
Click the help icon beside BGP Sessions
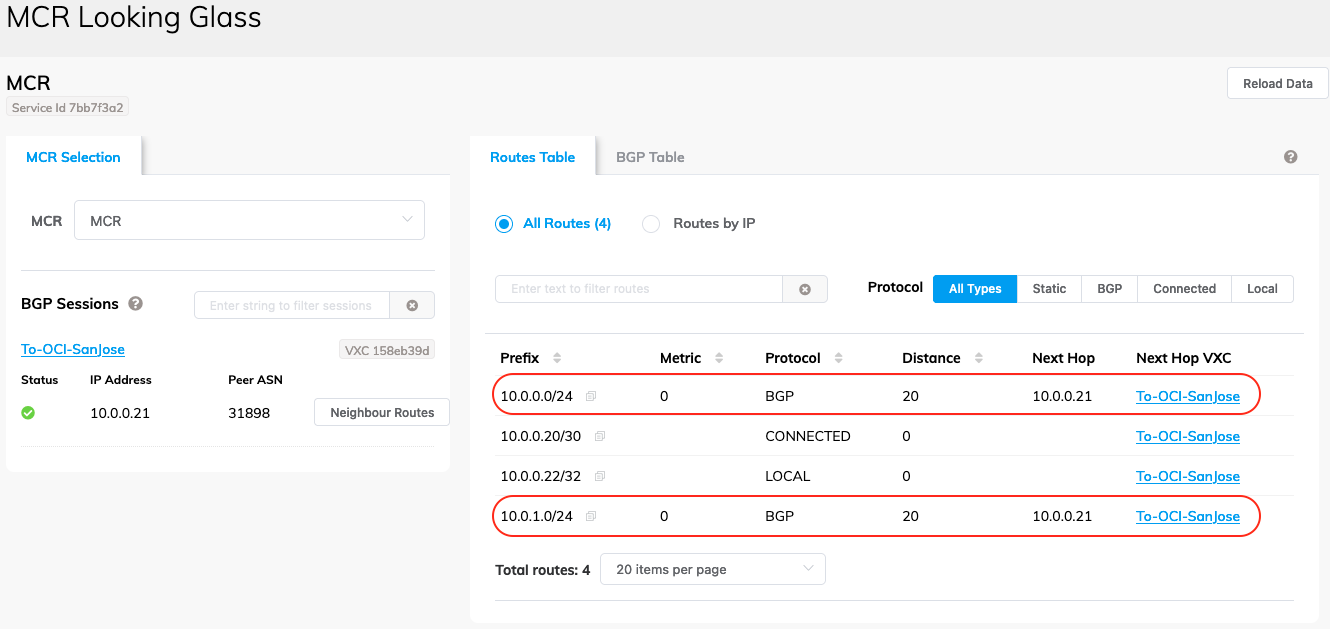(135, 304)
